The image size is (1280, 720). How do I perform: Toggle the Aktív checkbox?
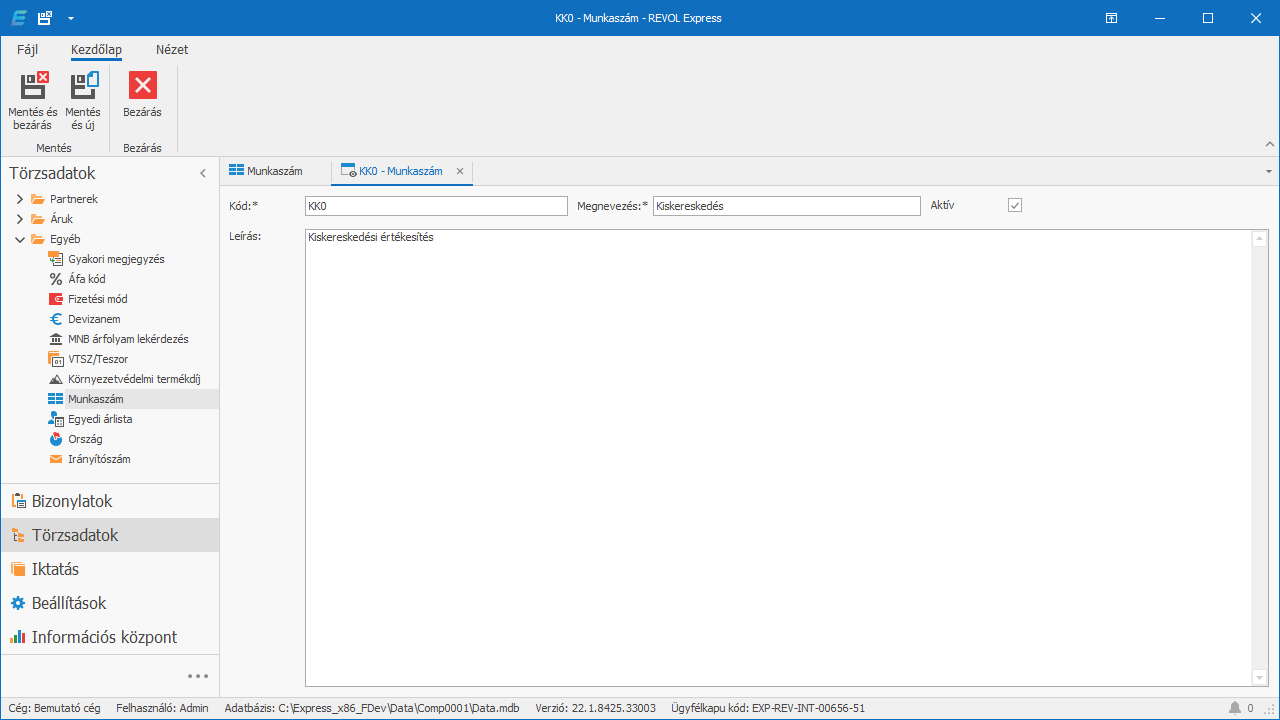(x=1015, y=205)
